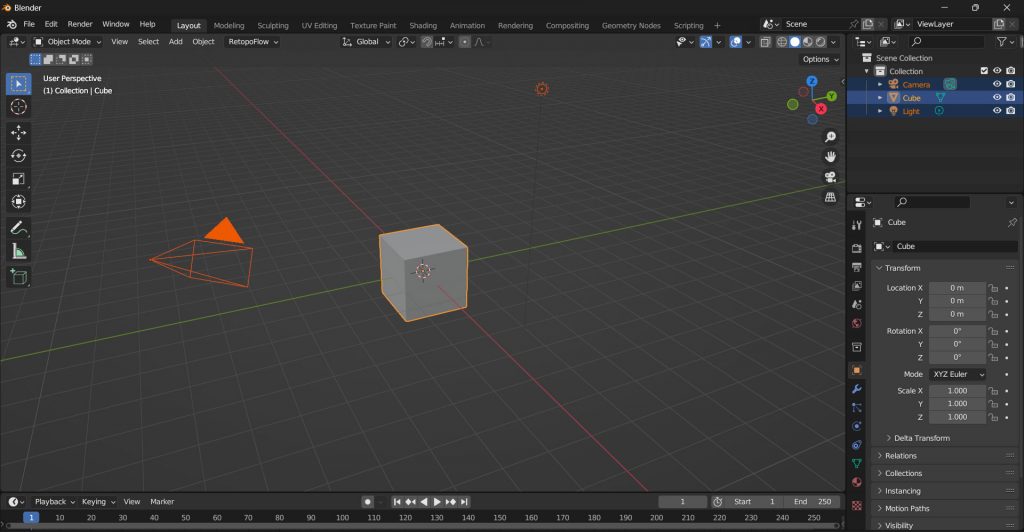The width and height of the screenshot is (1024, 532).
Task: Switch to wireframe viewport shading
Action: (x=781, y=42)
